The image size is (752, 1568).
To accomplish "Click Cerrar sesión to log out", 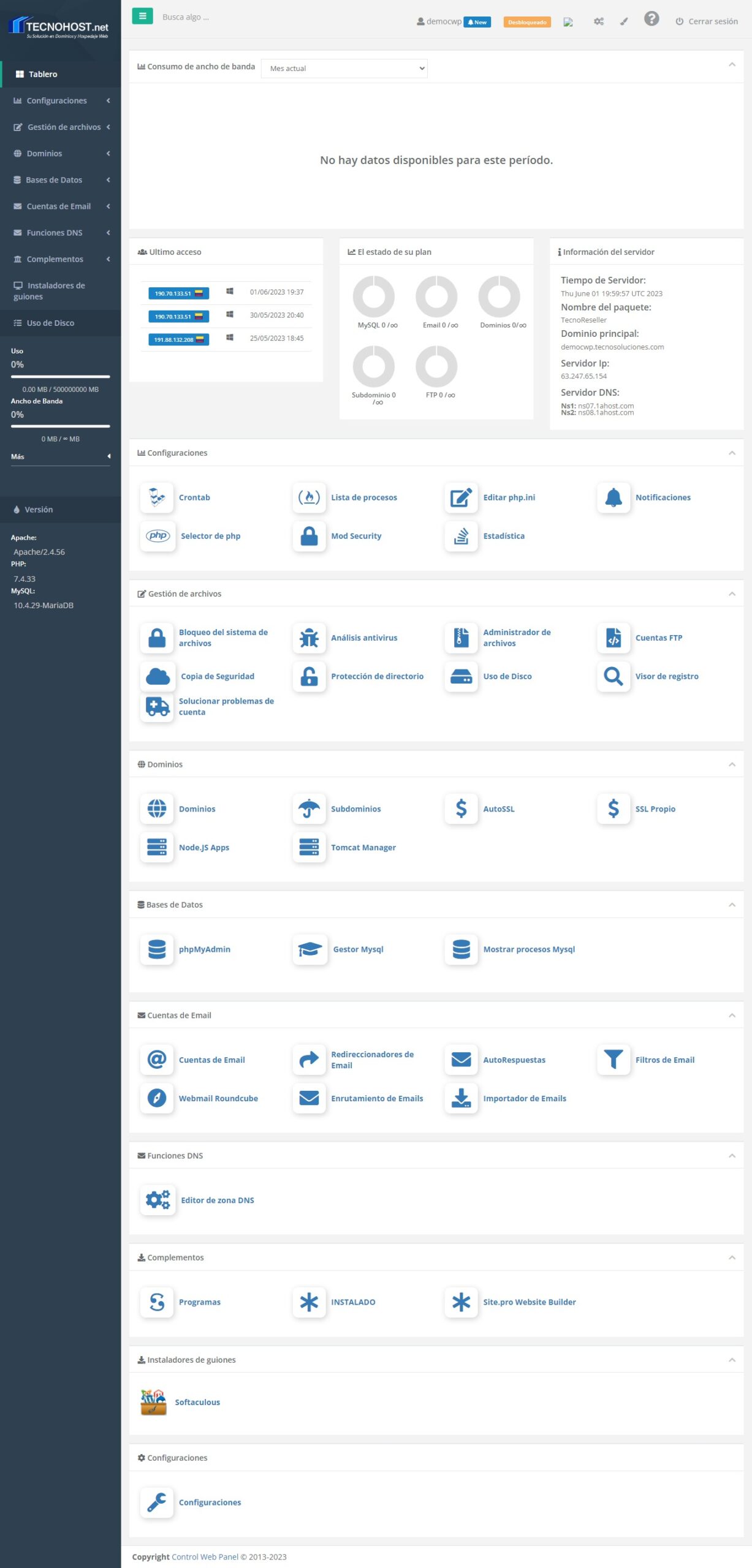I will (x=707, y=21).
